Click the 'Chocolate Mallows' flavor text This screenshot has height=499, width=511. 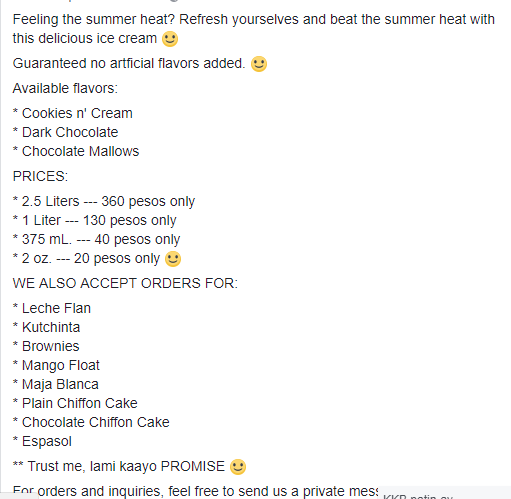pos(80,151)
